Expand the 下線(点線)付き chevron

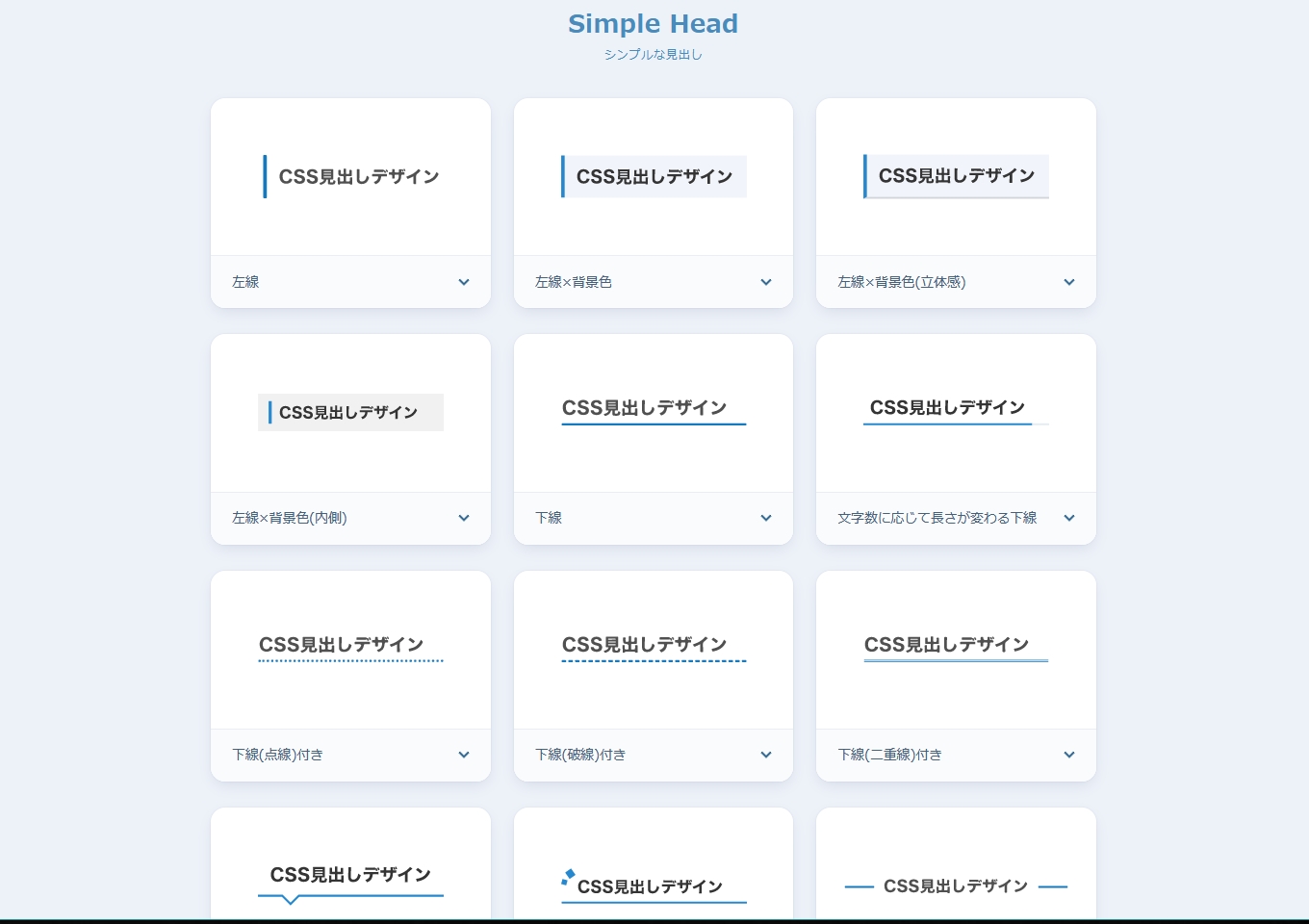tap(464, 755)
